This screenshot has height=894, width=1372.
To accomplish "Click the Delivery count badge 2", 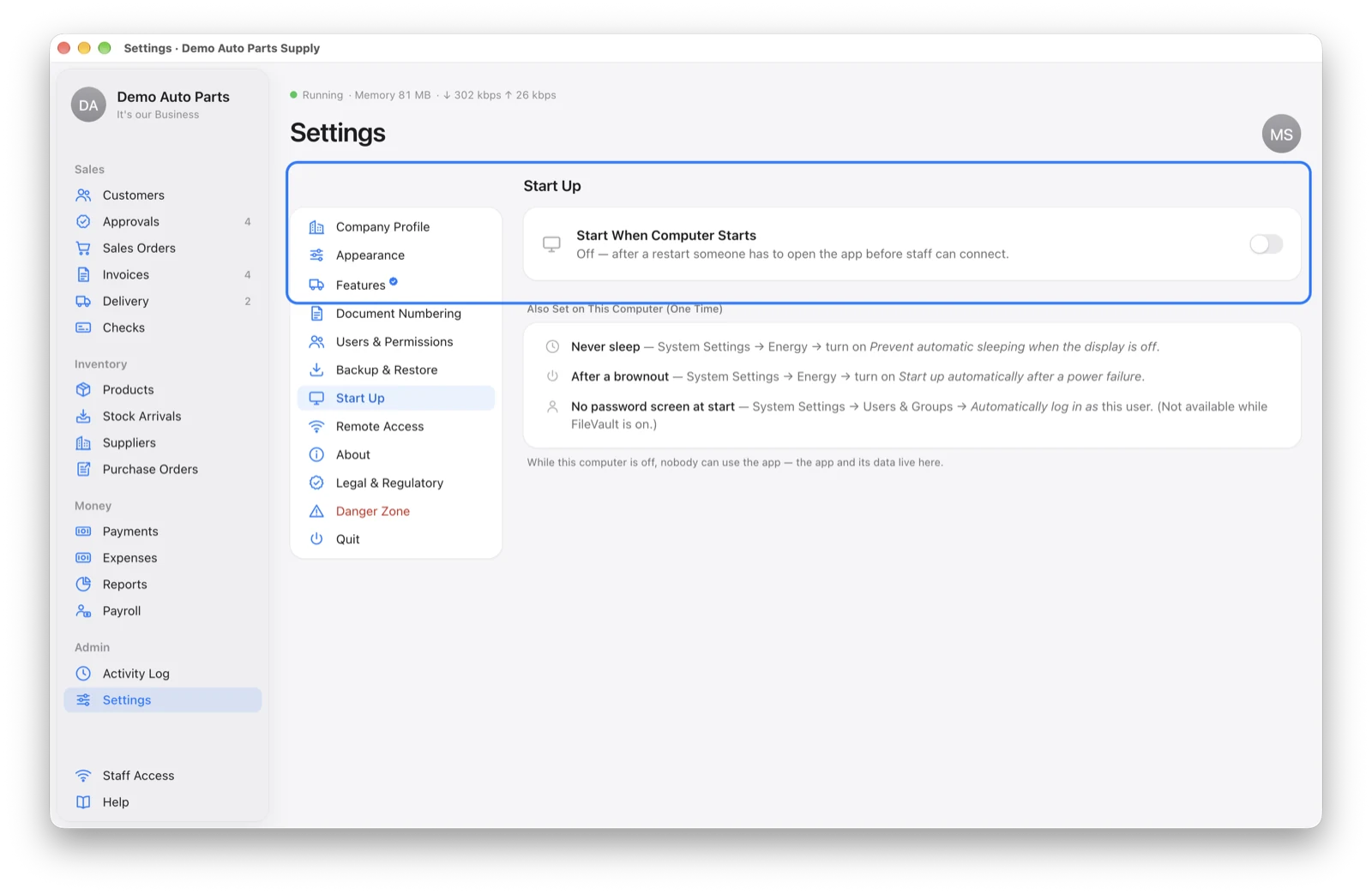I will pos(248,302).
